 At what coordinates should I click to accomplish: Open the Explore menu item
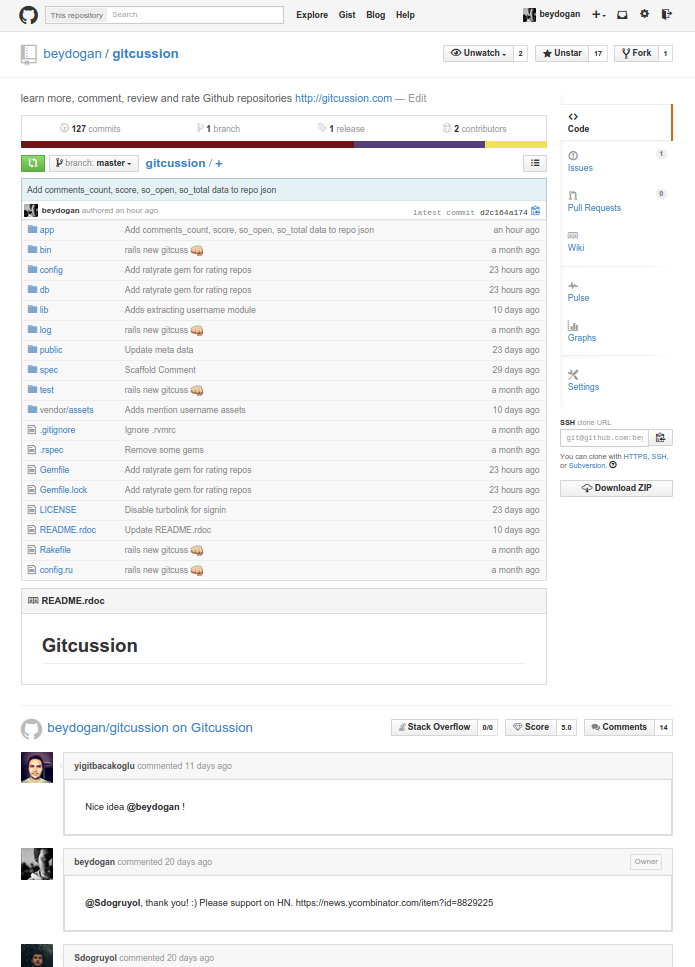[x=312, y=15]
